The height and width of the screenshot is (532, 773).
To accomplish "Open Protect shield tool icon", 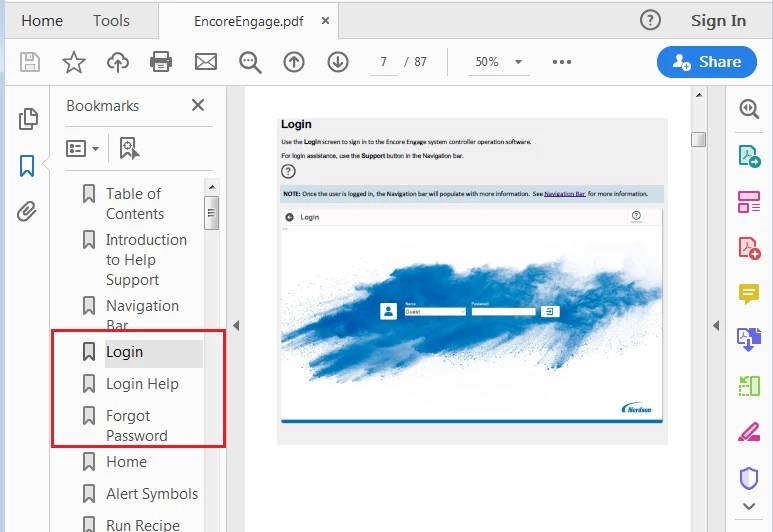I will pos(749,478).
